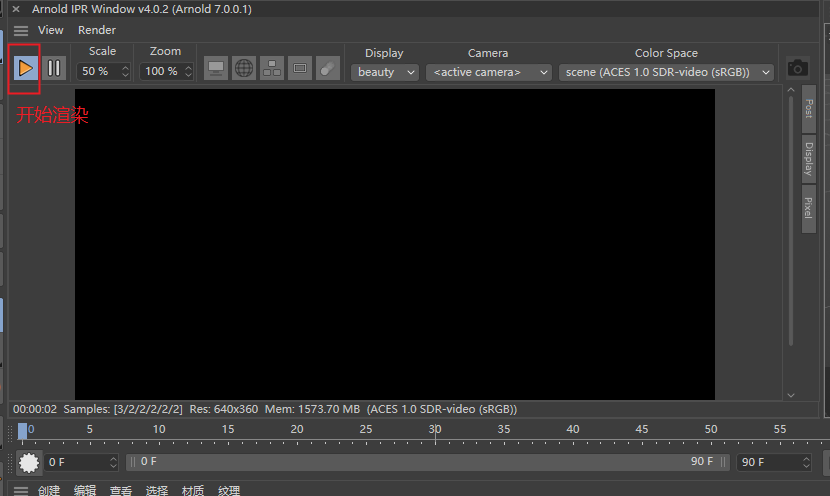This screenshot has width=830, height=496.
Task: Start the IPR render with the play icon
Action: (x=25, y=68)
